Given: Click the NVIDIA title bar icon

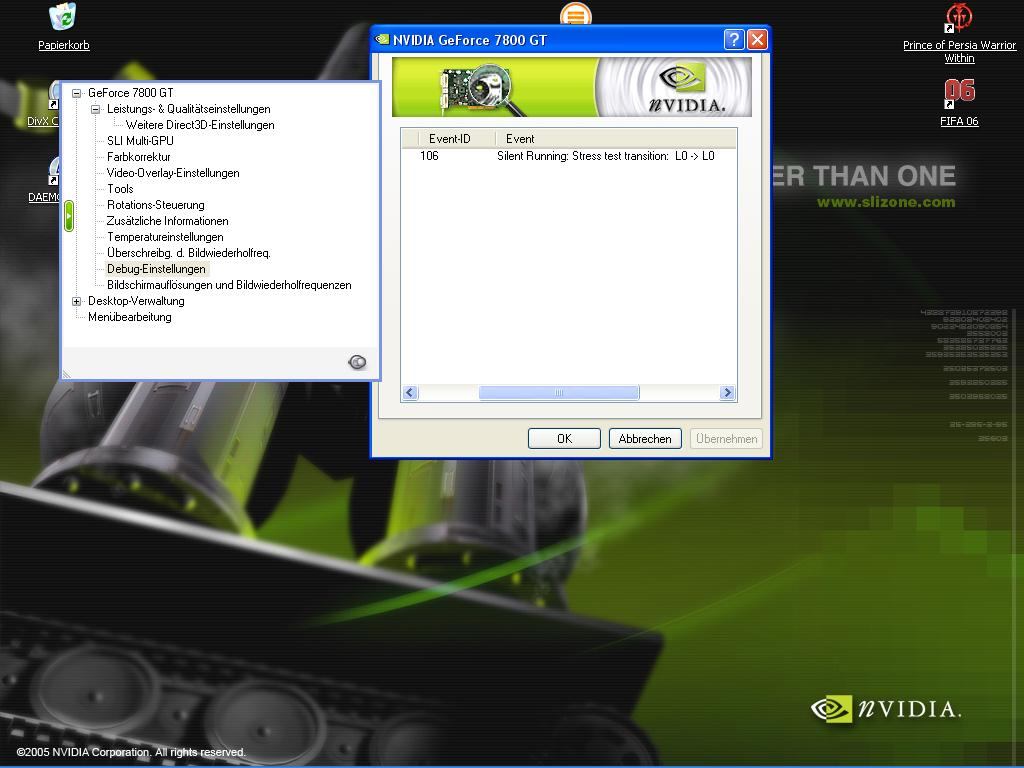Looking at the screenshot, I should [x=382, y=40].
